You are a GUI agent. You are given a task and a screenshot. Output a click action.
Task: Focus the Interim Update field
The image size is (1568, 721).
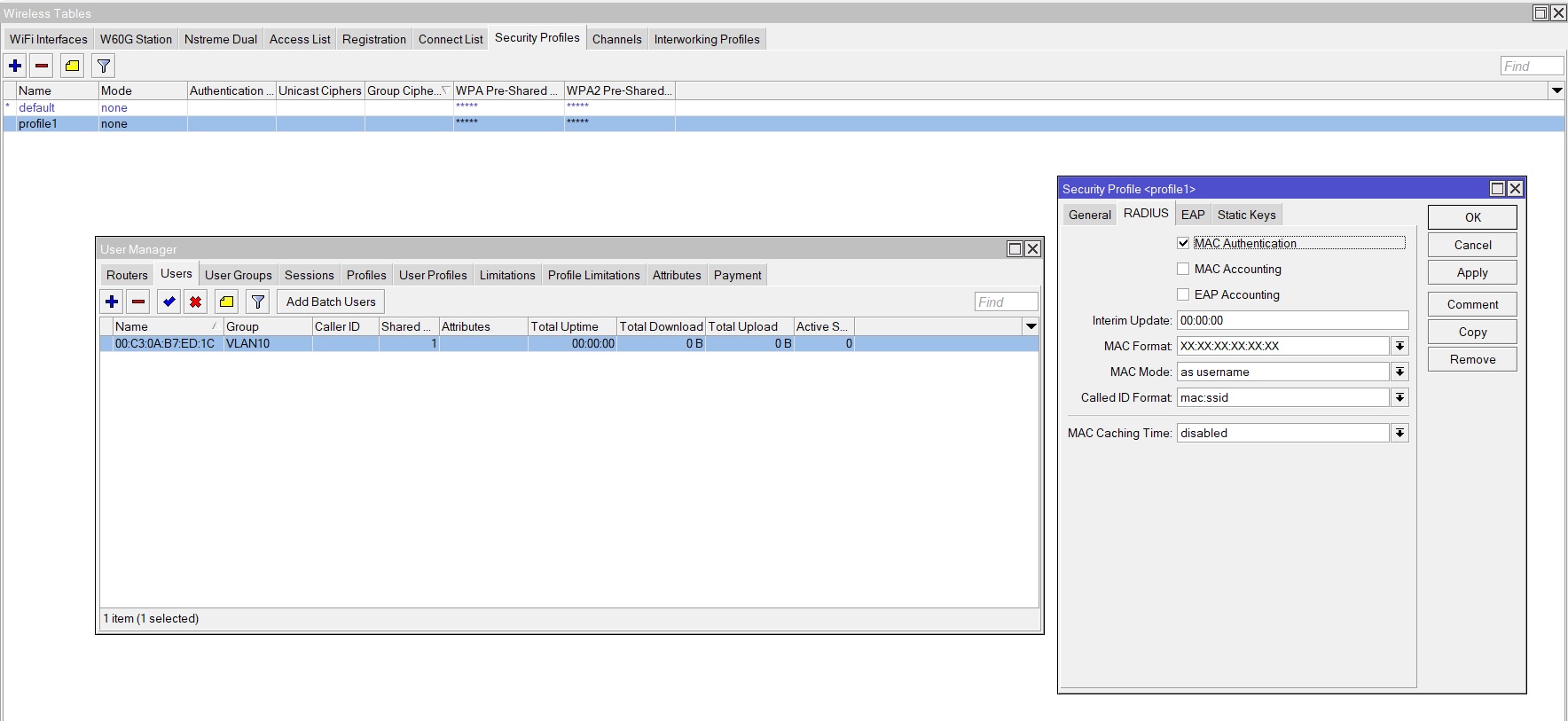(x=1292, y=320)
